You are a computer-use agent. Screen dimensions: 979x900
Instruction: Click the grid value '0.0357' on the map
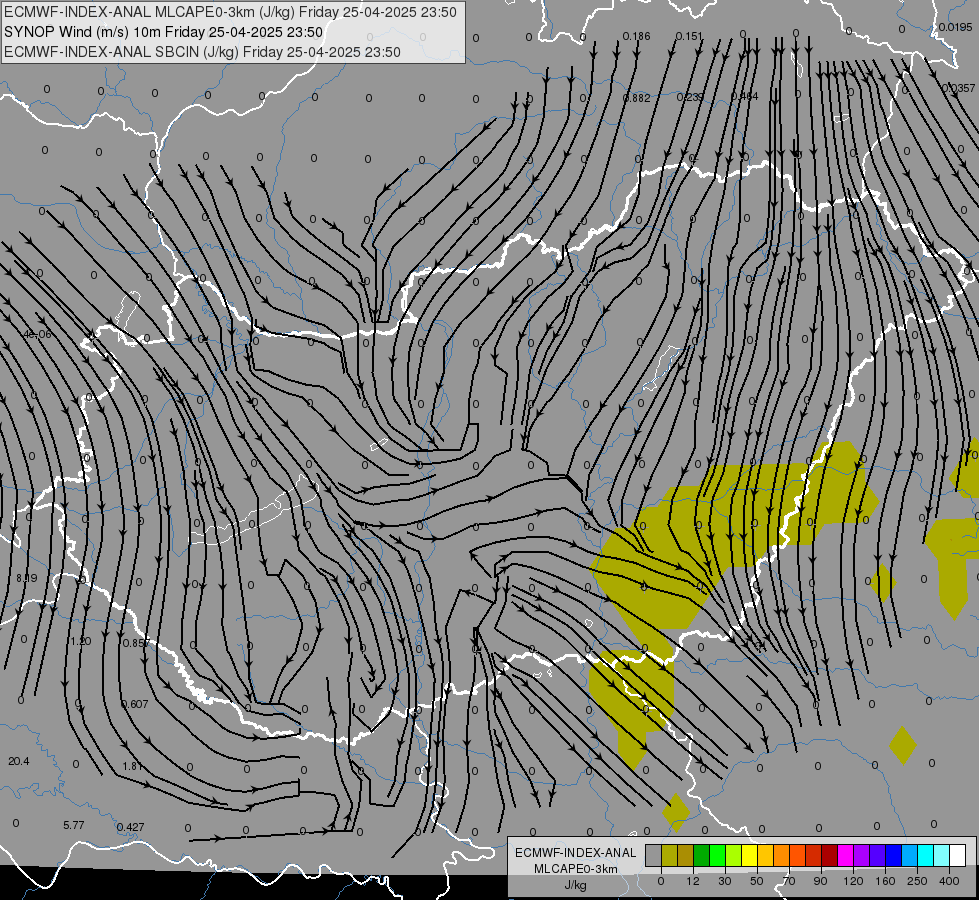tap(958, 89)
